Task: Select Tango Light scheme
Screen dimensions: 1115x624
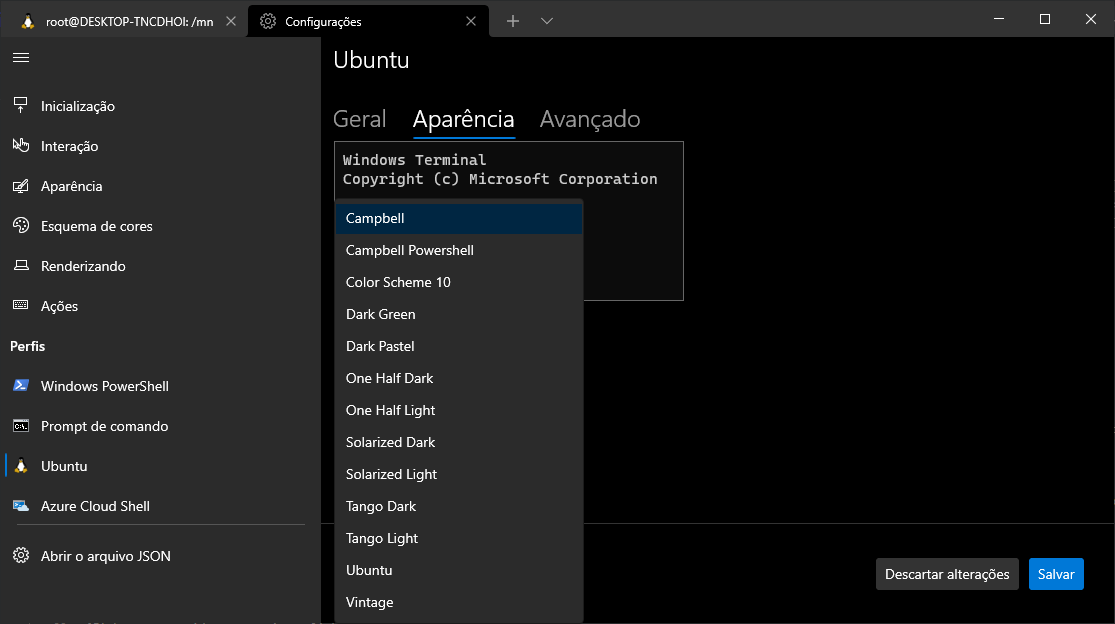Action: pyautogui.click(x=459, y=538)
